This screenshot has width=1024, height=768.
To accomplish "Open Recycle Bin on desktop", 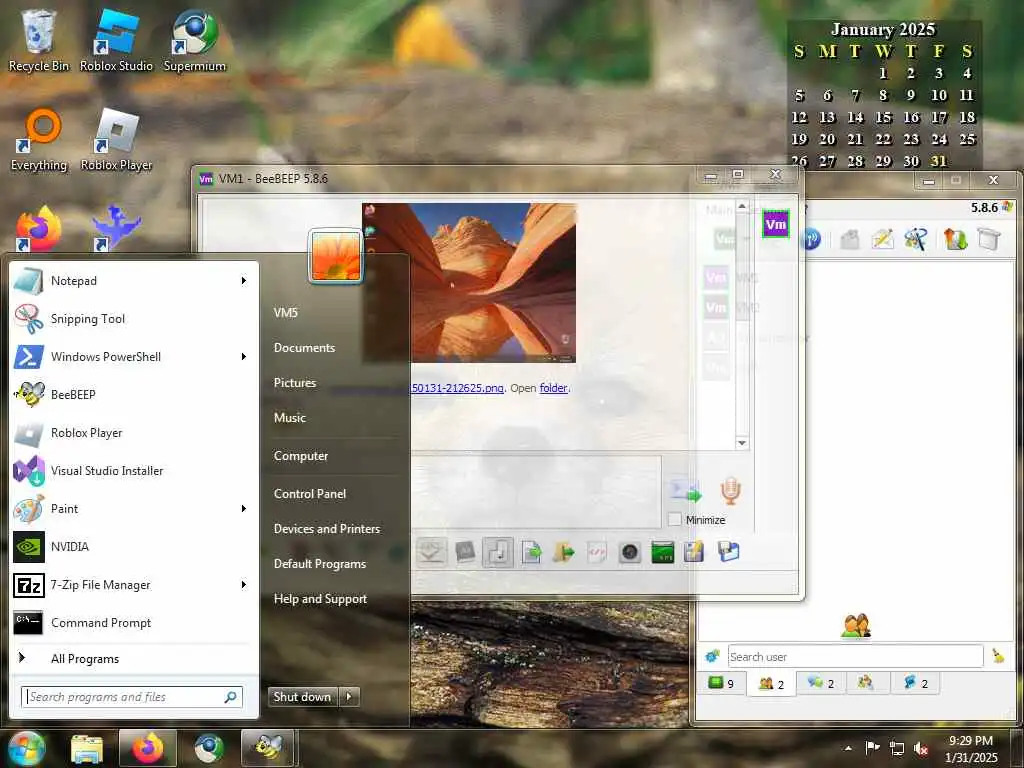I will click(39, 41).
